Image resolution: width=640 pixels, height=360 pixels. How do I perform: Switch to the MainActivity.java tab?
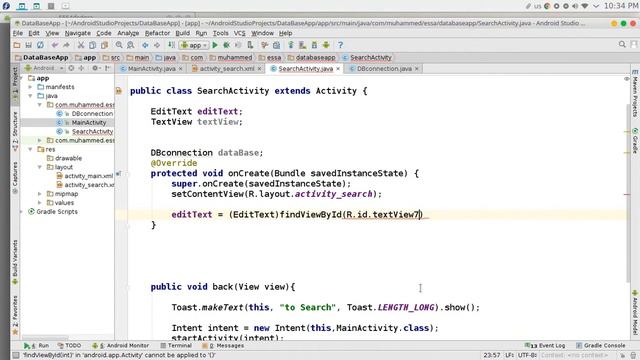[151, 69]
